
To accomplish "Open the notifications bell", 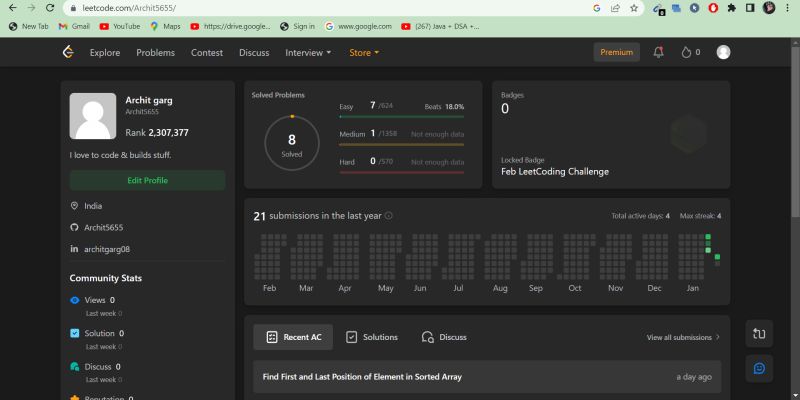I will pos(659,52).
